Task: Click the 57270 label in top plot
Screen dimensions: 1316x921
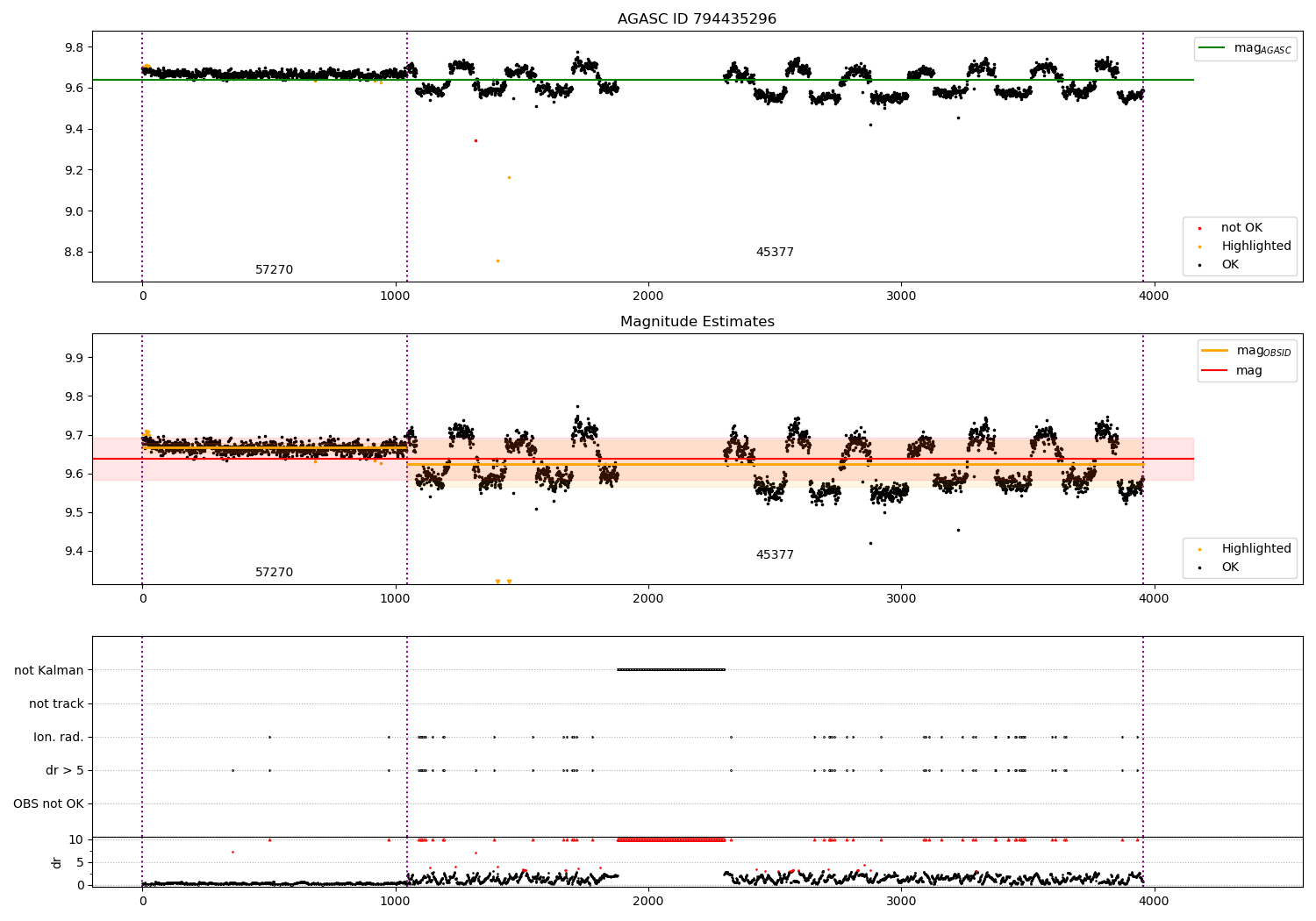Action: tap(274, 270)
